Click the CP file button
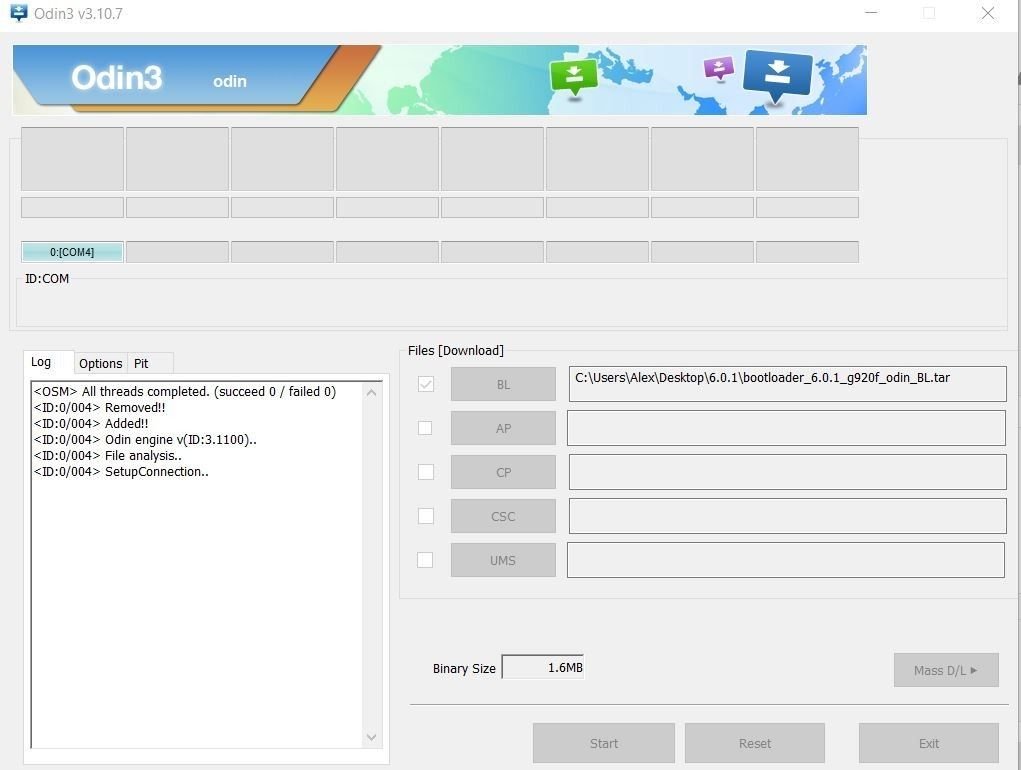Viewport: 1021px width, 770px height. tap(503, 473)
